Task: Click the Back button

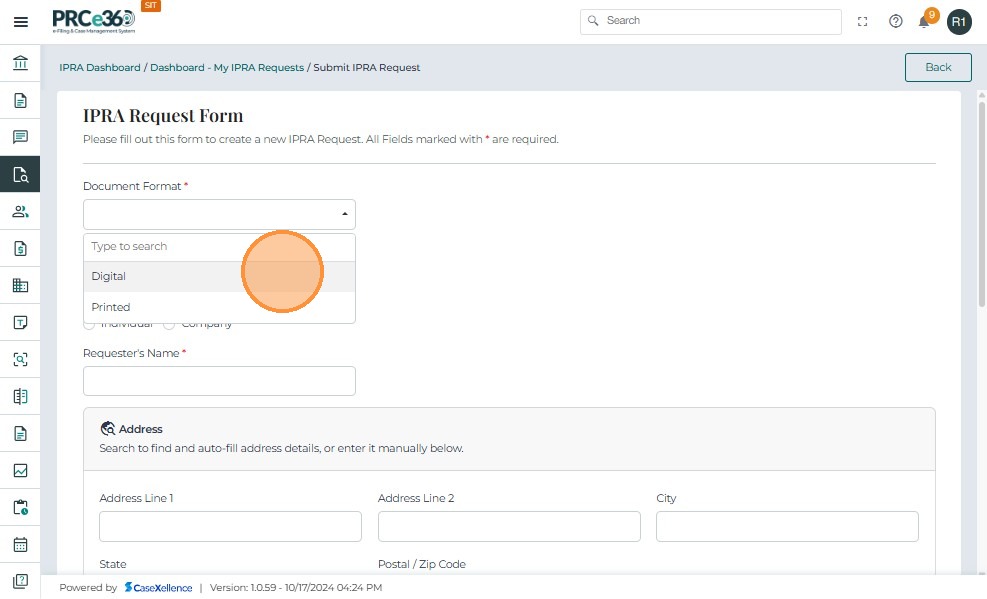Action: point(938,67)
